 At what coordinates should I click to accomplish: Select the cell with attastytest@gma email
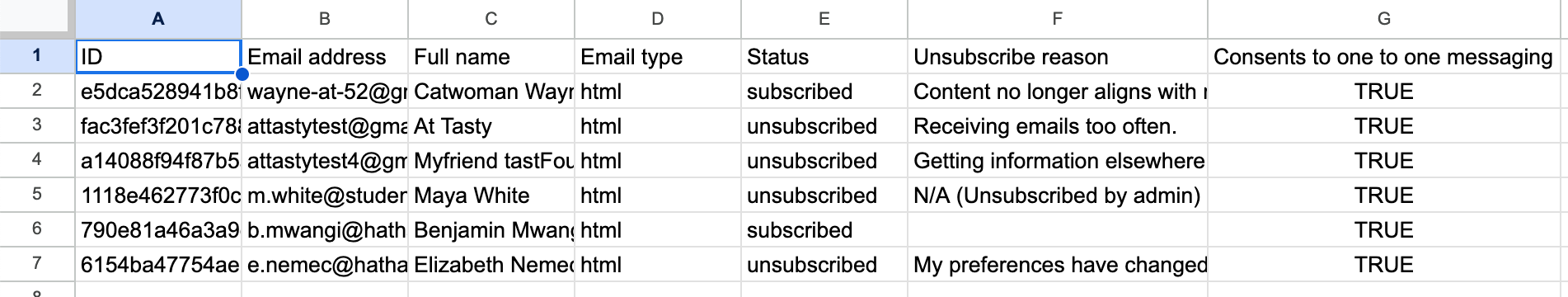pos(325,126)
